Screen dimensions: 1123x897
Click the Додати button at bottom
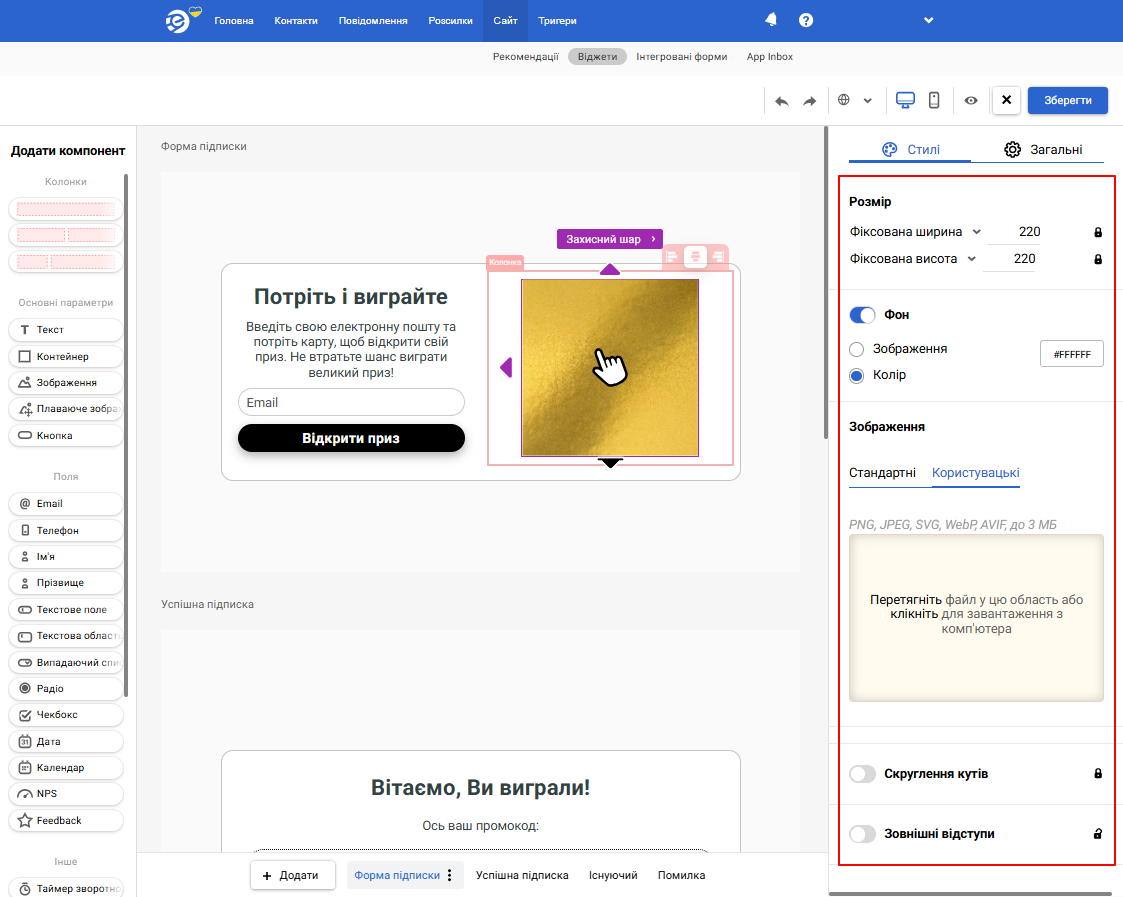[x=292, y=876]
